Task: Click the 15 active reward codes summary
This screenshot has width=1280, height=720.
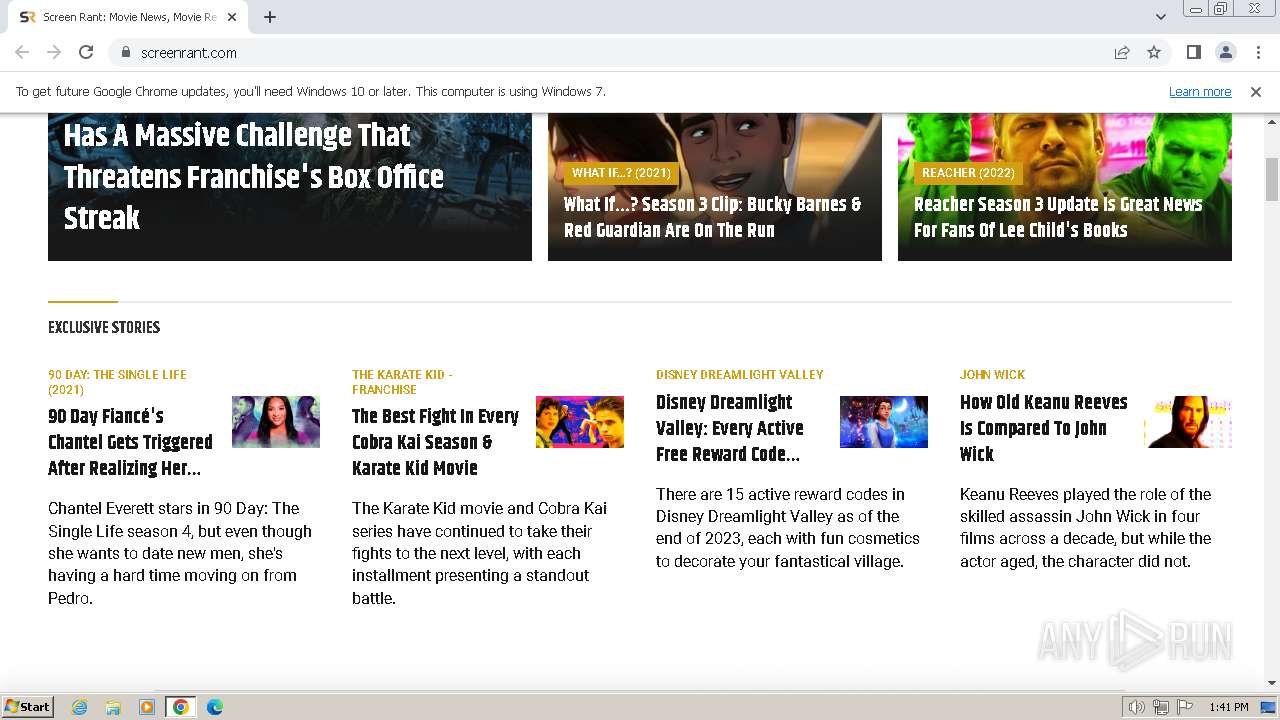Action: click(x=787, y=528)
